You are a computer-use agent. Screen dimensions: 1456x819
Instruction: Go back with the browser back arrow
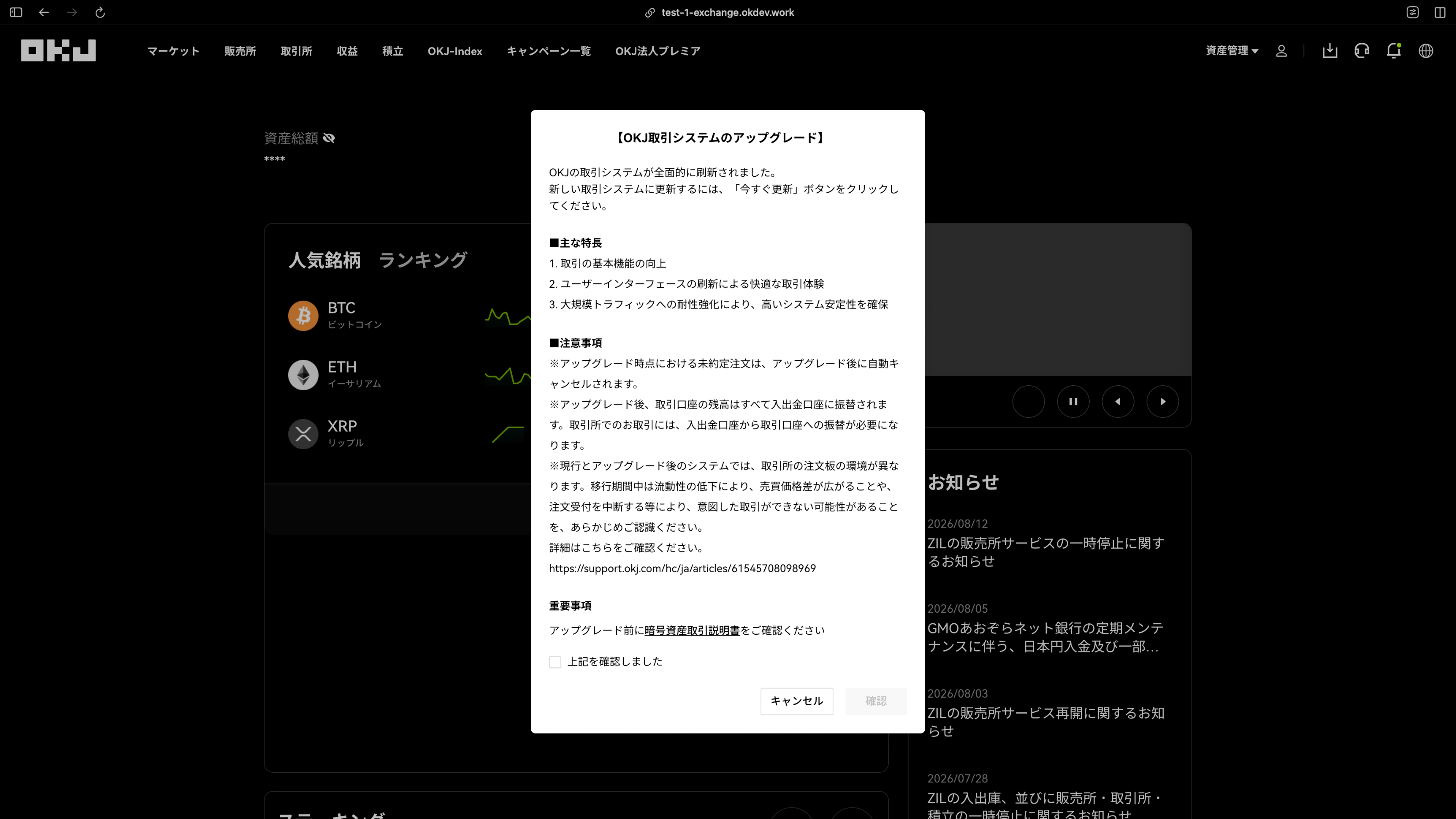[44, 12]
